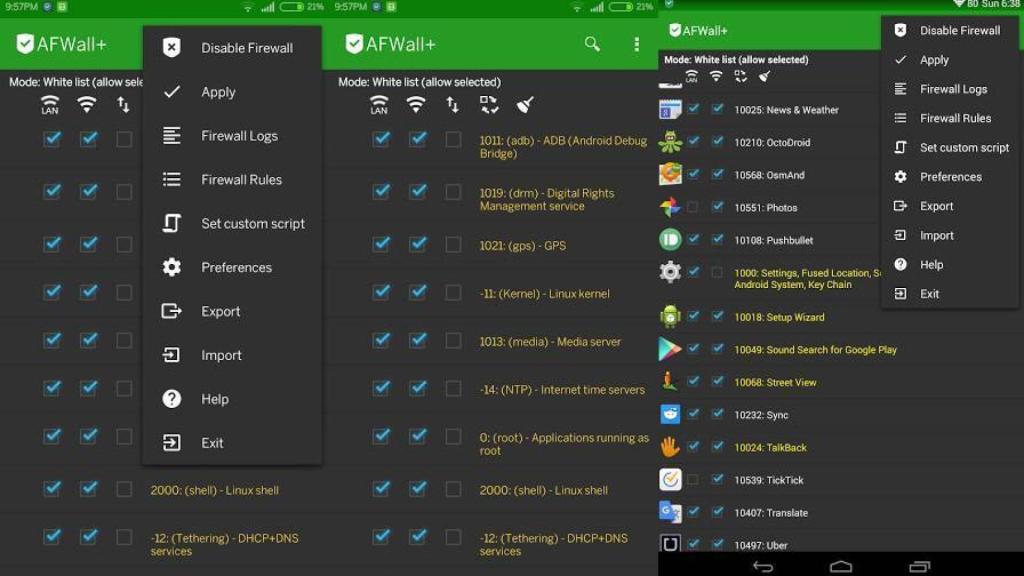Select the Wi-Fi column header icon
Viewport: 1024px width, 576px height.
click(416, 103)
